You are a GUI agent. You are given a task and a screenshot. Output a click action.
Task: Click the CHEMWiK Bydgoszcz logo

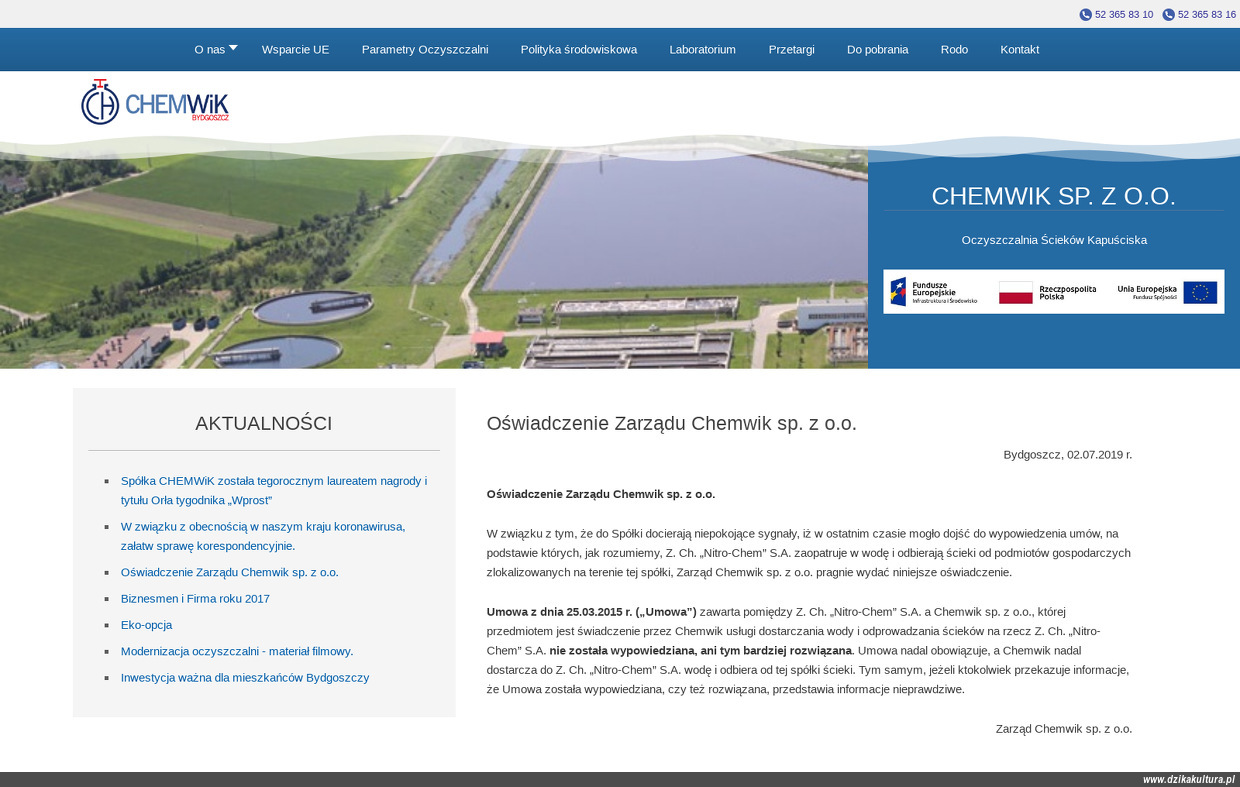coord(155,102)
